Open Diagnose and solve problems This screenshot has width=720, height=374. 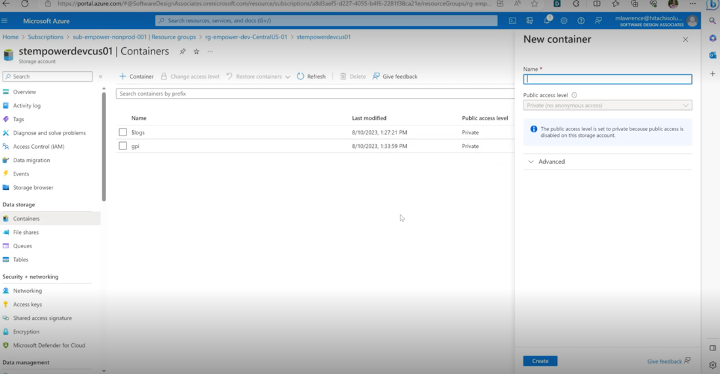click(x=49, y=133)
